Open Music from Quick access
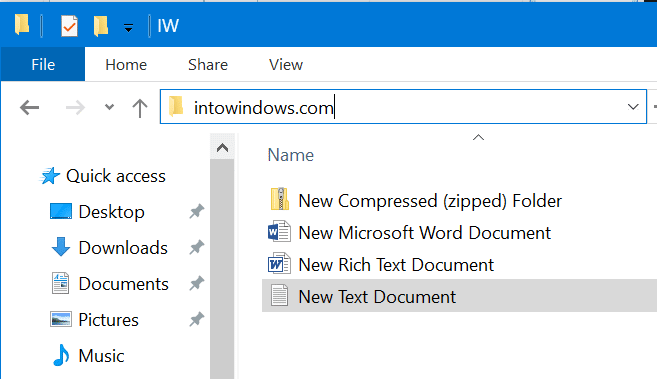 coord(101,356)
